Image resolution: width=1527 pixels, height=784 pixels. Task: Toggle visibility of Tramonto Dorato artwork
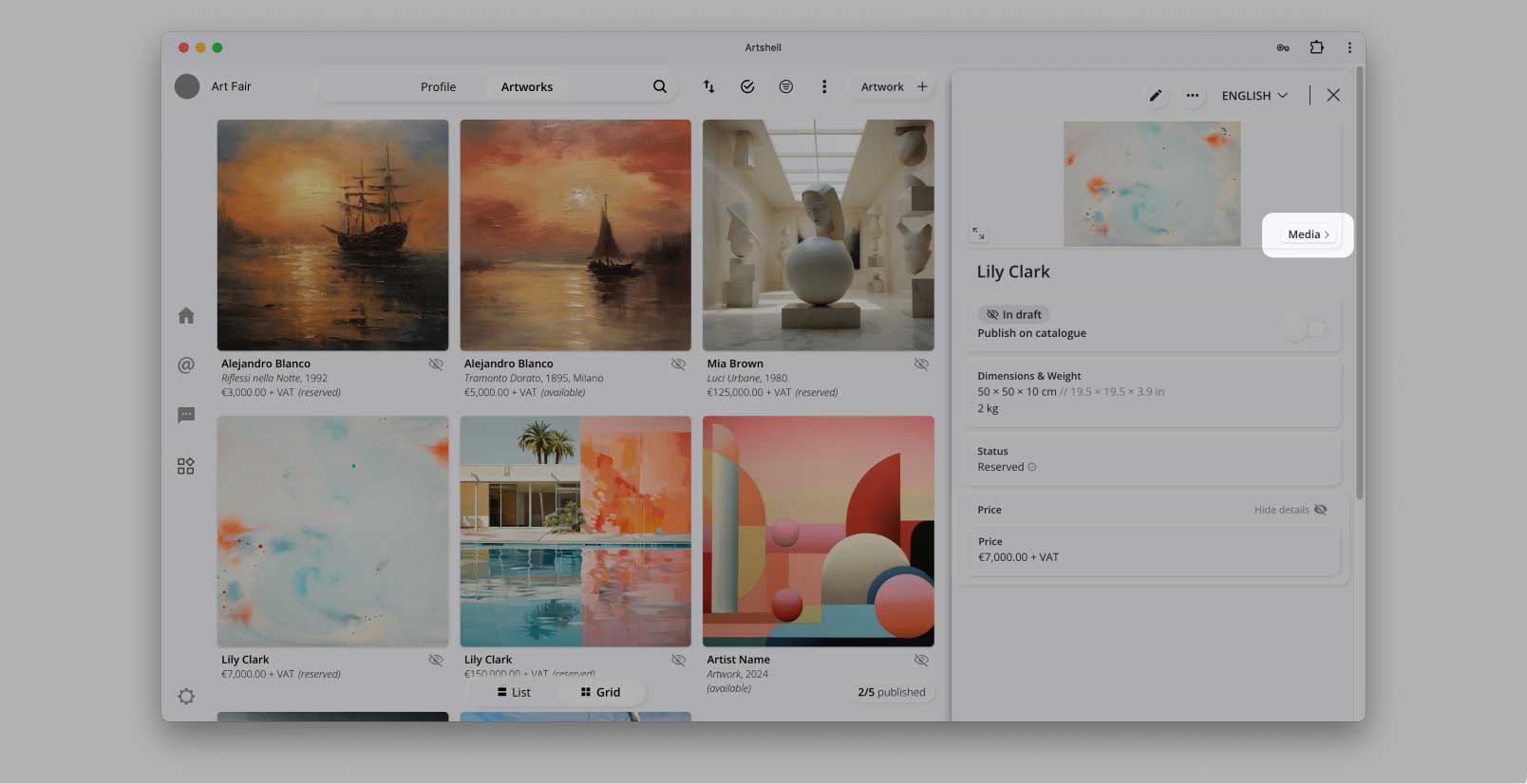[x=679, y=364]
